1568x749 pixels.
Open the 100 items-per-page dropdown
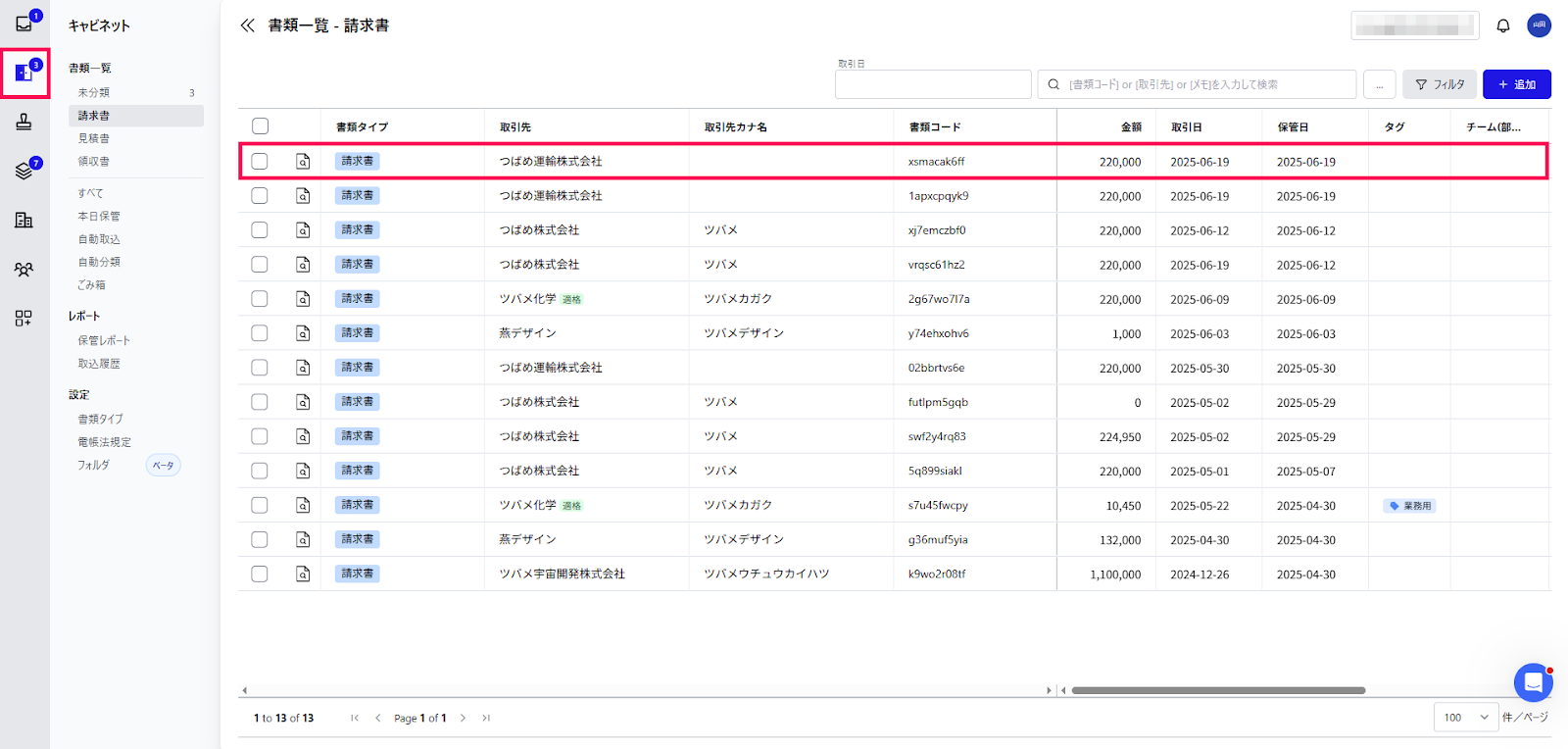[x=1466, y=718]
